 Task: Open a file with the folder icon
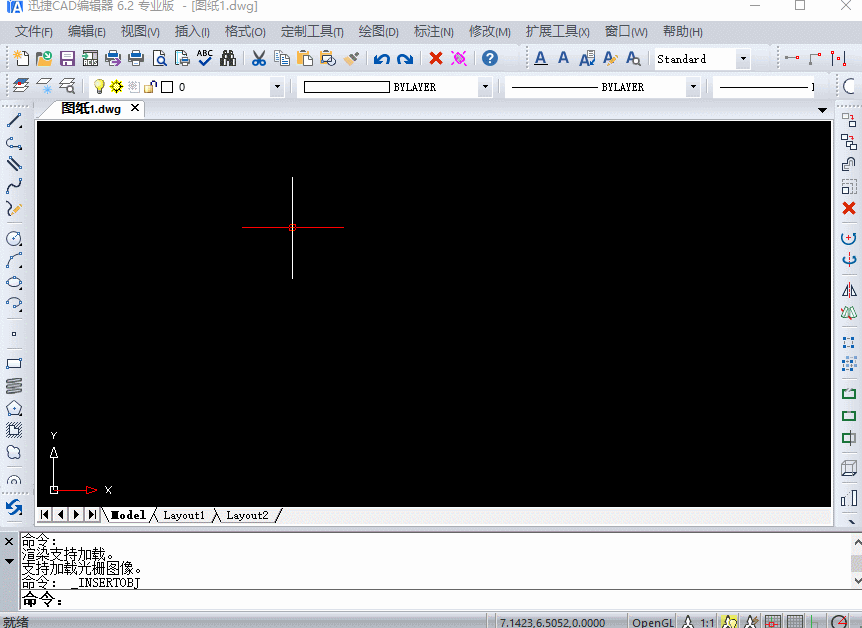pyautogui.click(x=44, y=58)
